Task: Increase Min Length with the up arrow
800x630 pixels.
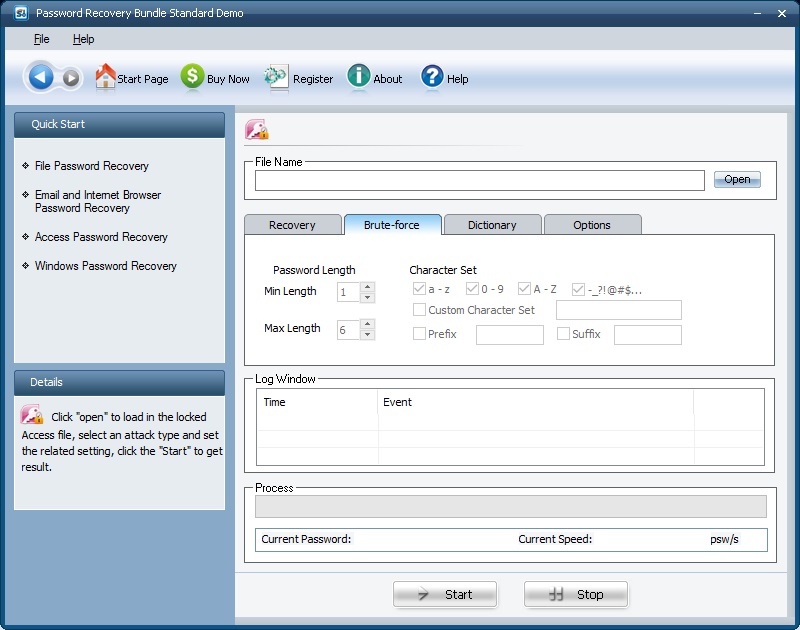Action: click(x=368, y=287)
